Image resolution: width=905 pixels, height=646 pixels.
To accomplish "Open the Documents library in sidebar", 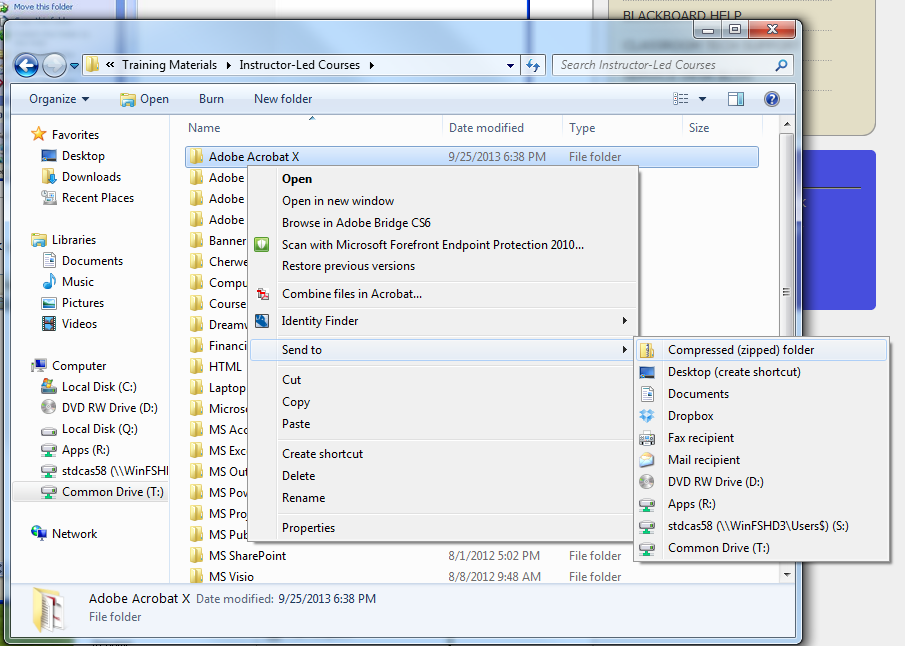I will pos(92,261).
